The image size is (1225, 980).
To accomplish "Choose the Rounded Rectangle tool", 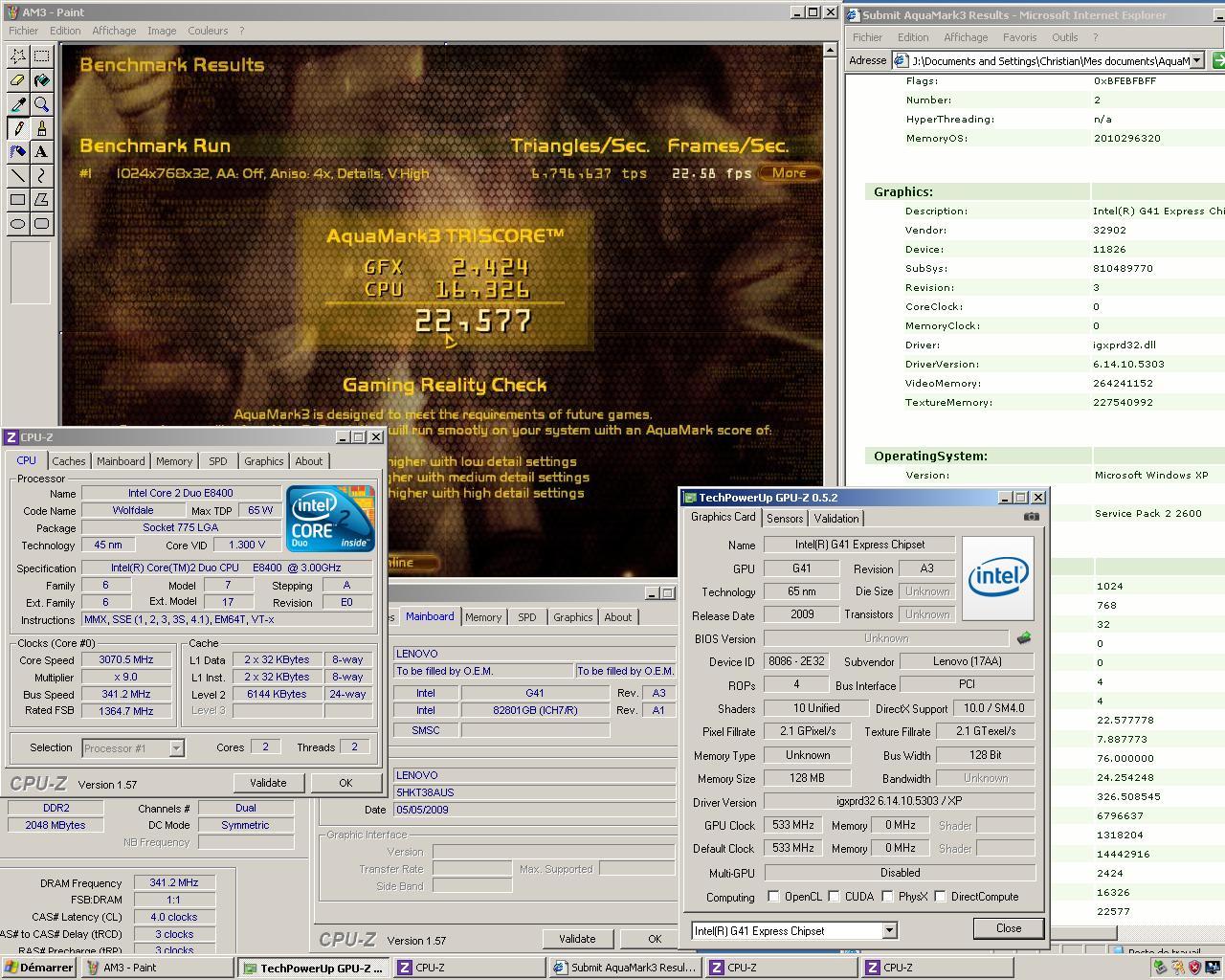I will pos(42,224).
